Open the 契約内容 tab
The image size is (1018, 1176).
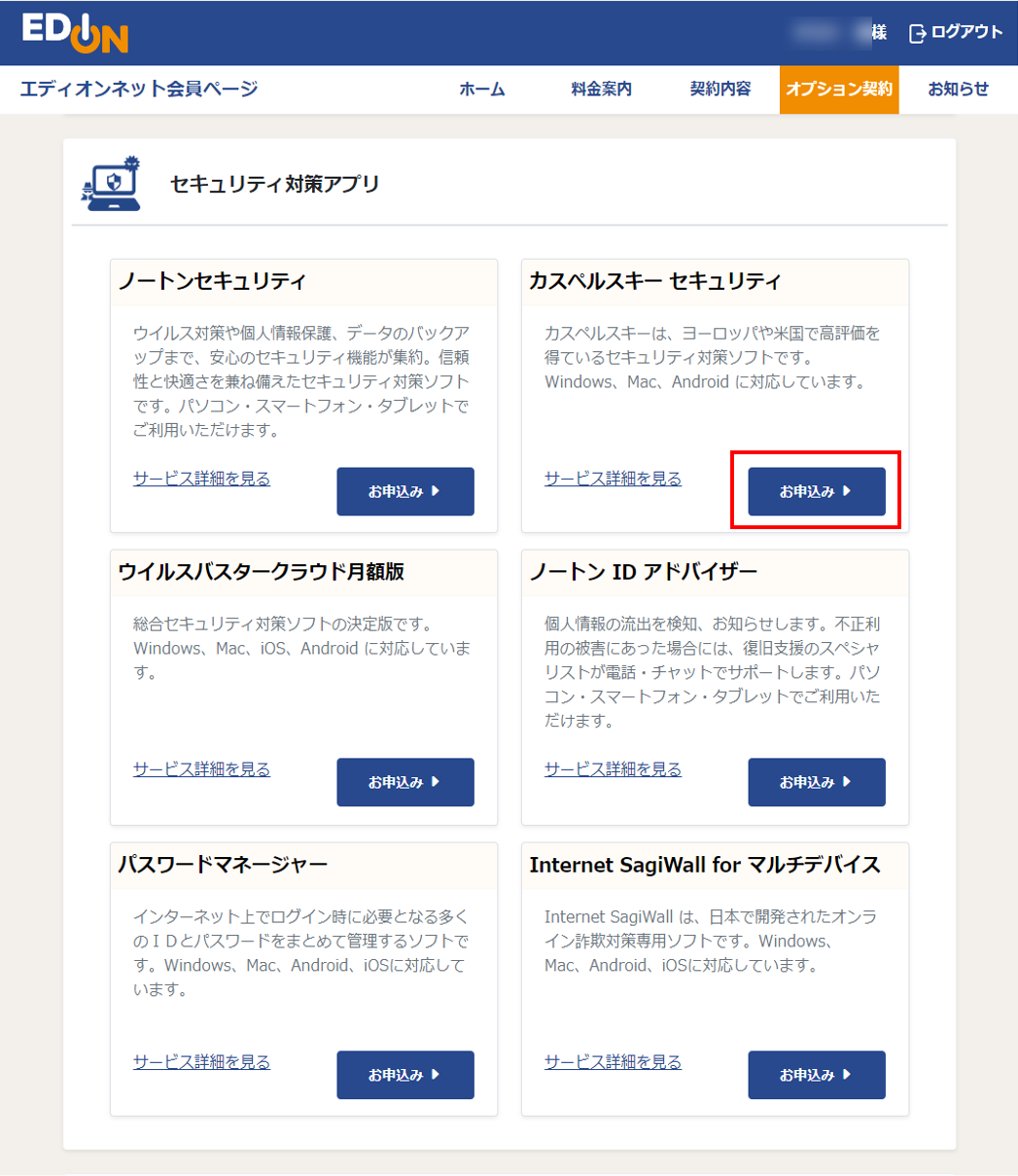point(720,89)
